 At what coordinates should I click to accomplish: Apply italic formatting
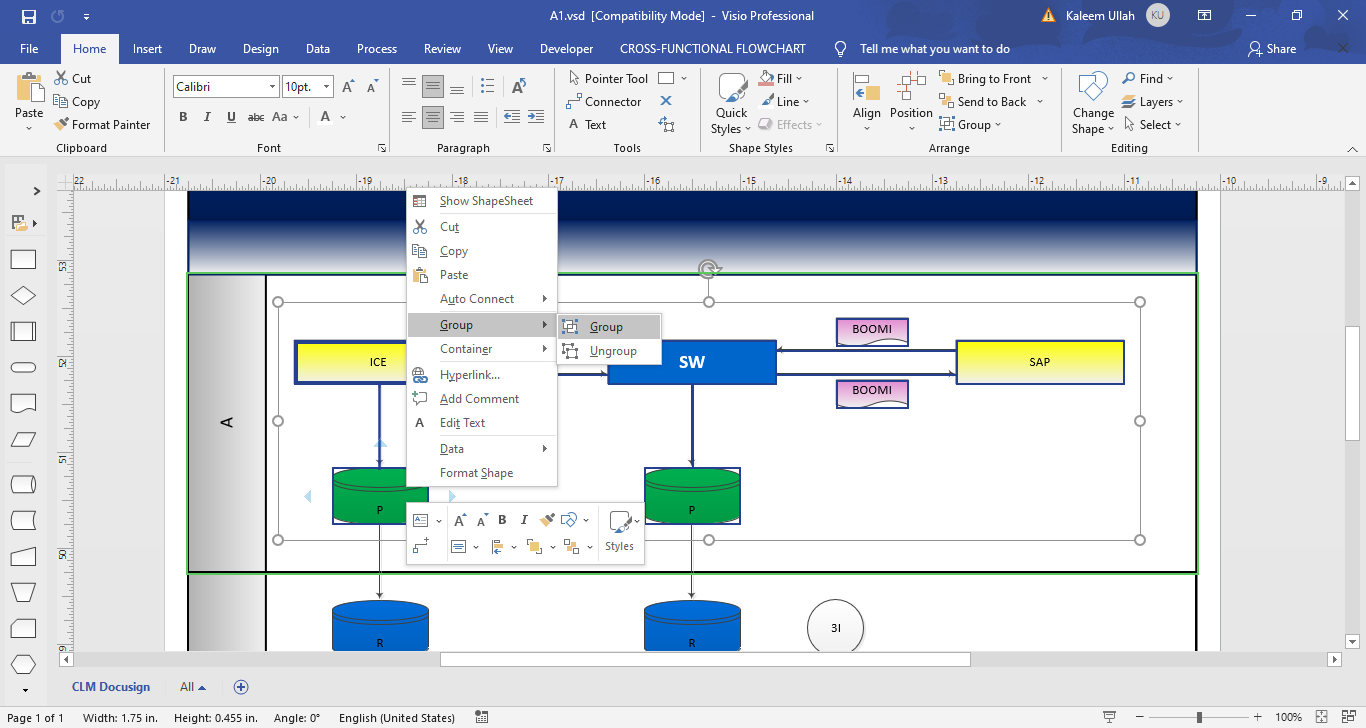[x=207, y=117]
